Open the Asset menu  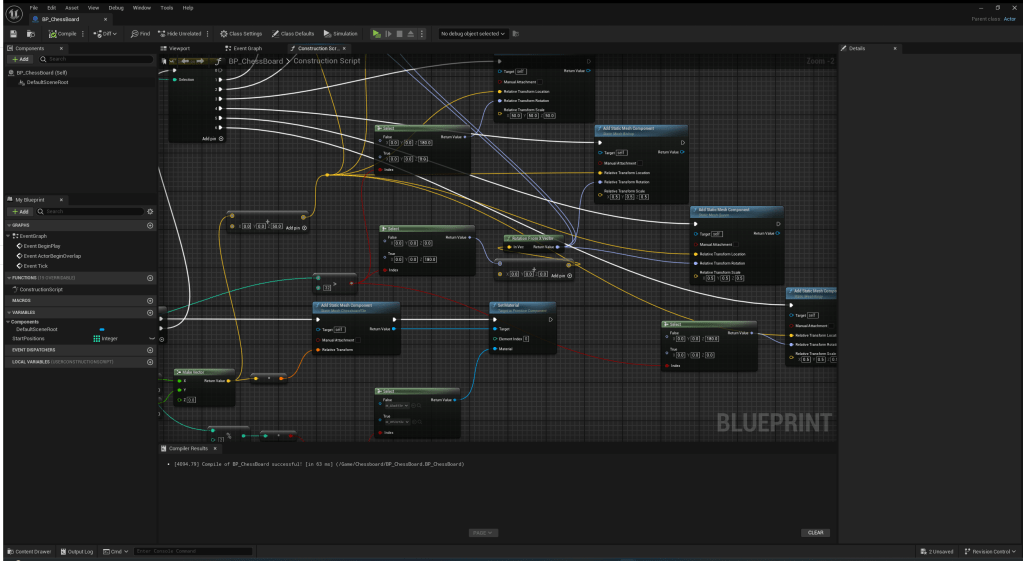(72, 7)
